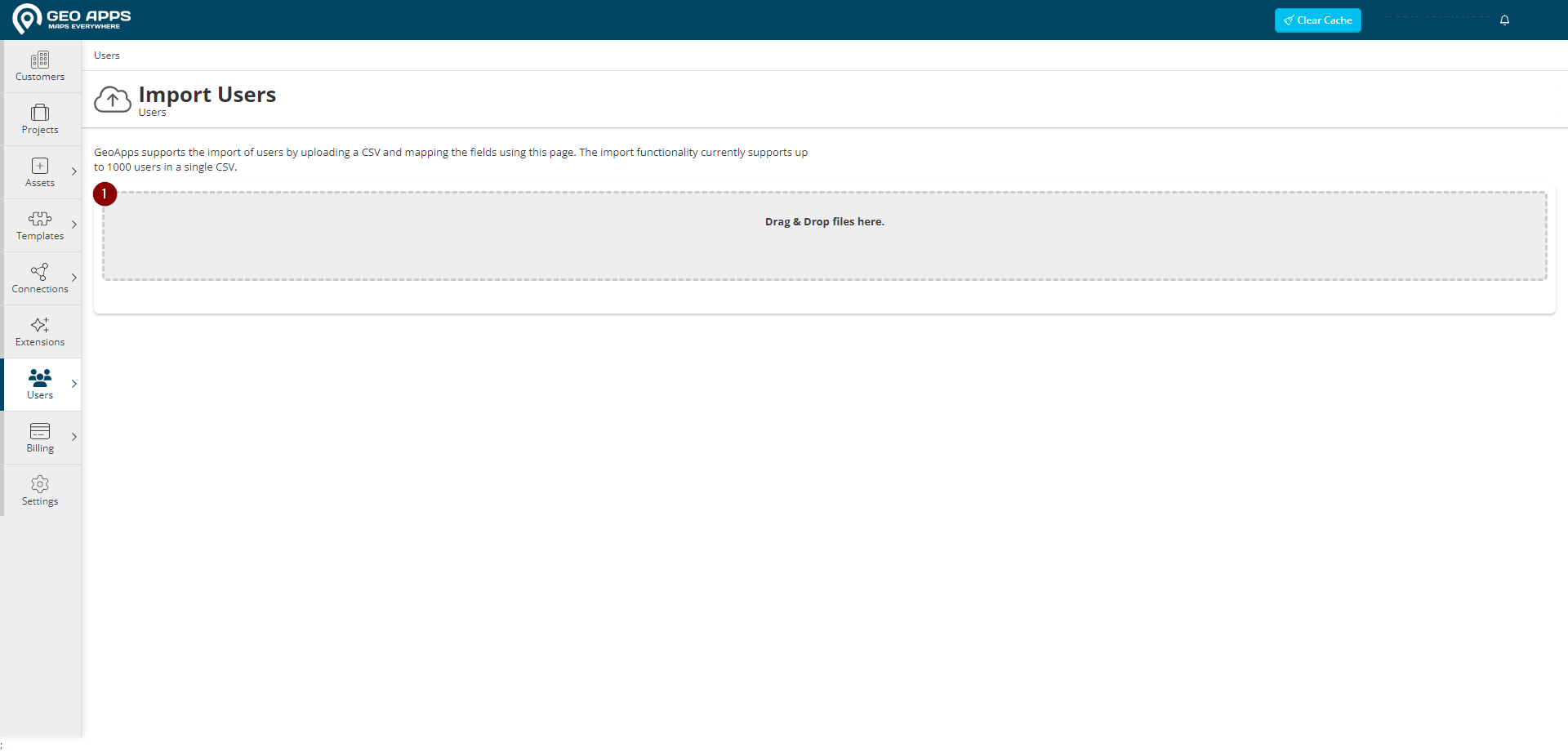Click the Customers sidebar label

coord(40,77)
